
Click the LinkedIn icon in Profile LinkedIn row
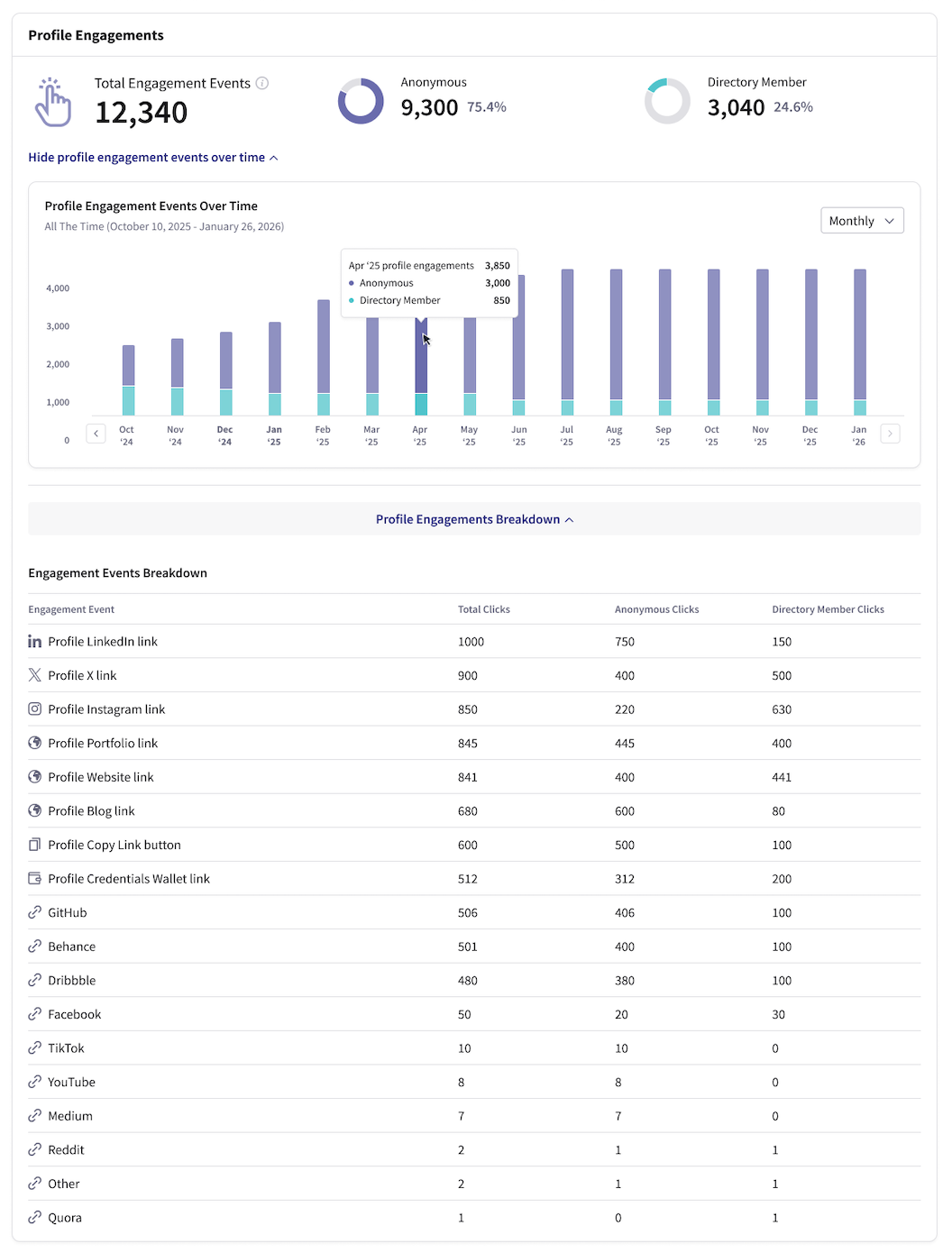(34, 642)
